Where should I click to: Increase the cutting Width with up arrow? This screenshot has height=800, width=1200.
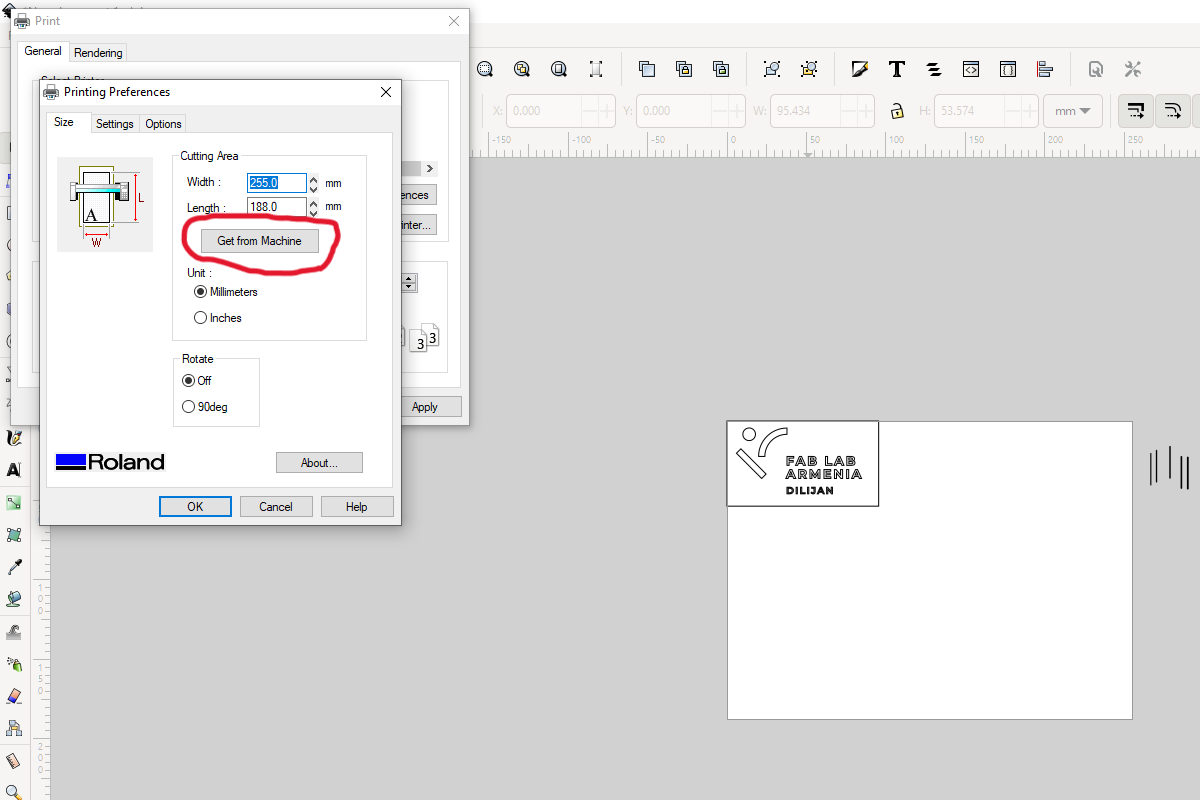(x=314, y=179)
